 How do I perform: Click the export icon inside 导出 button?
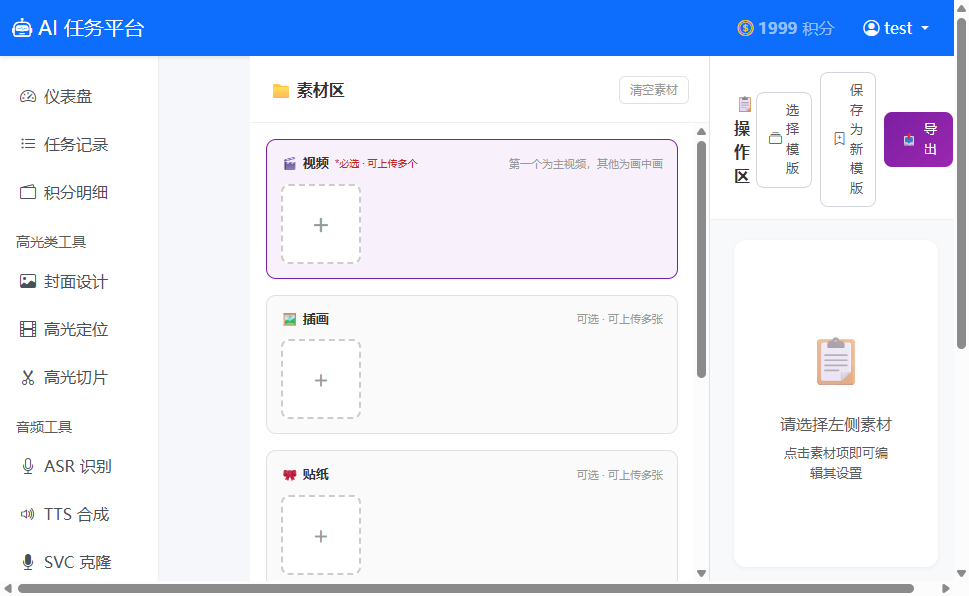908,140
